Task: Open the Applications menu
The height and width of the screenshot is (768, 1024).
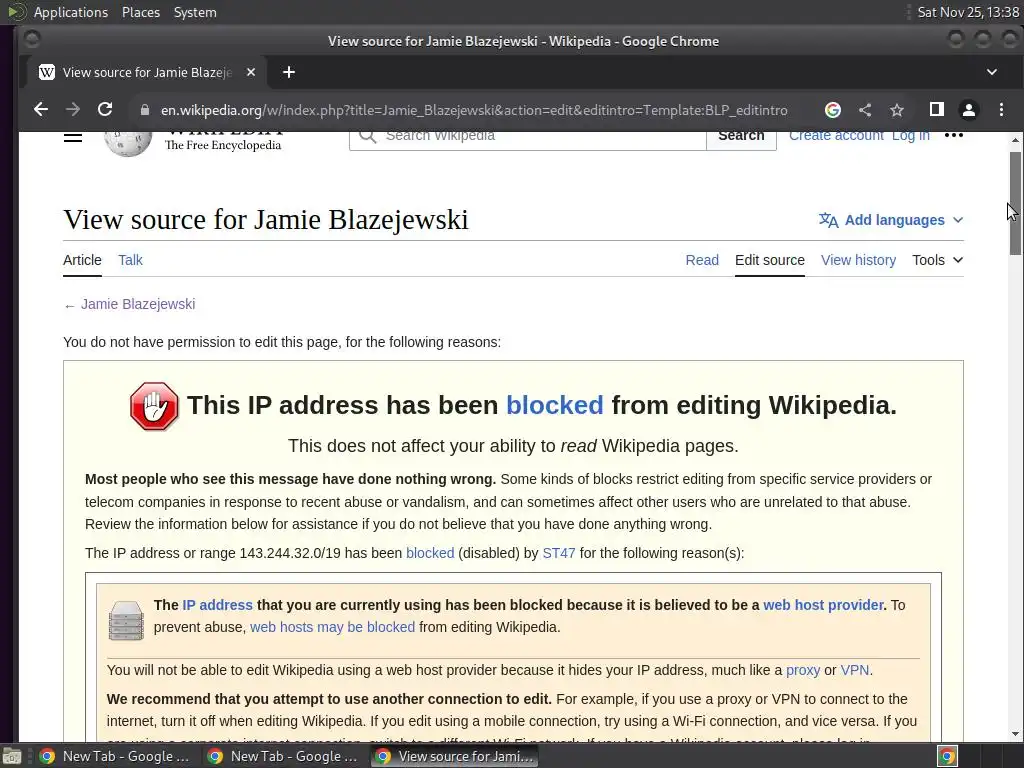Action: [71, 12]
